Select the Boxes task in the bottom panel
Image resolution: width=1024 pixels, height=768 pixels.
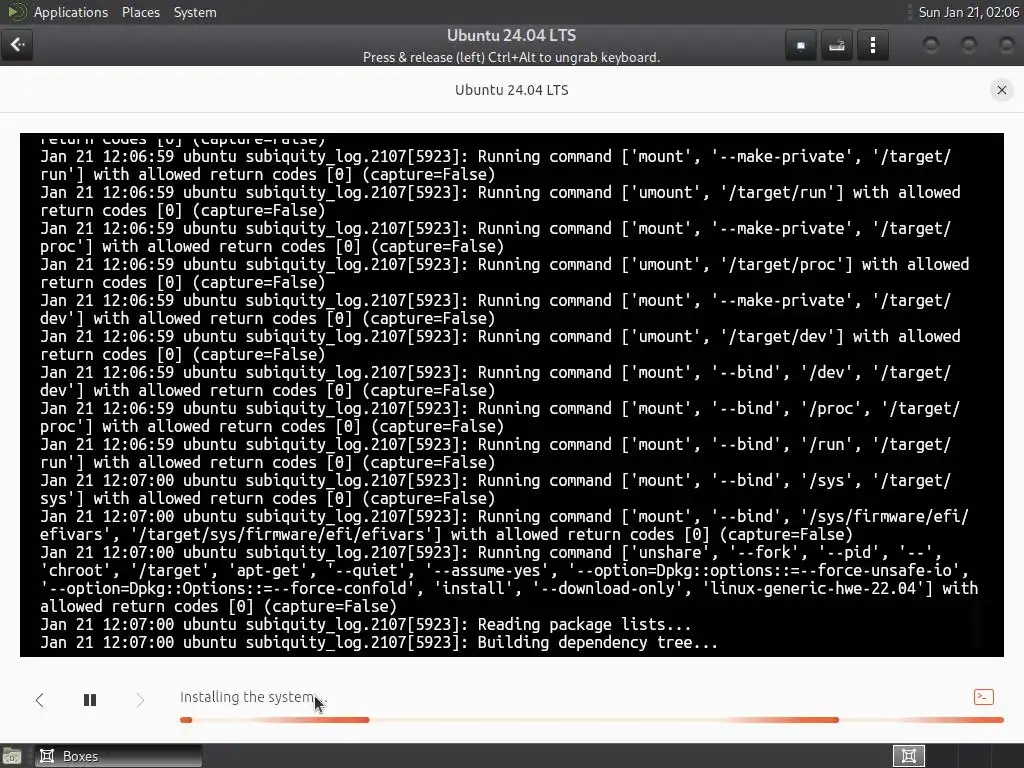(x=118, y=756)
